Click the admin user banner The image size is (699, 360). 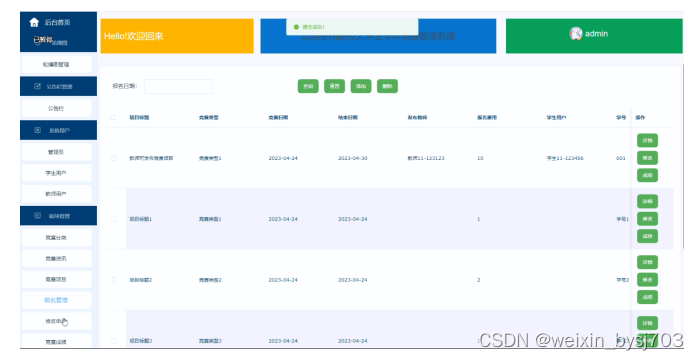(594, 36)
